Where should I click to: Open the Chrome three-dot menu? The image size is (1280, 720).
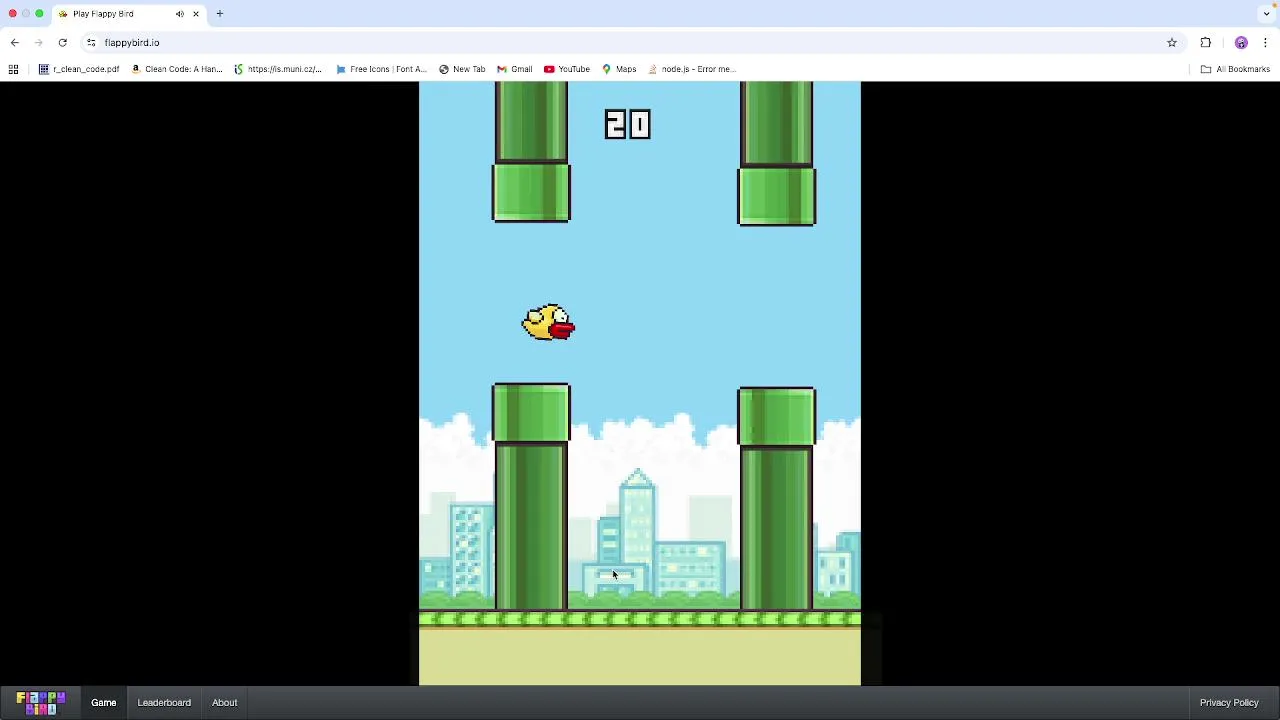[1265, 43]
